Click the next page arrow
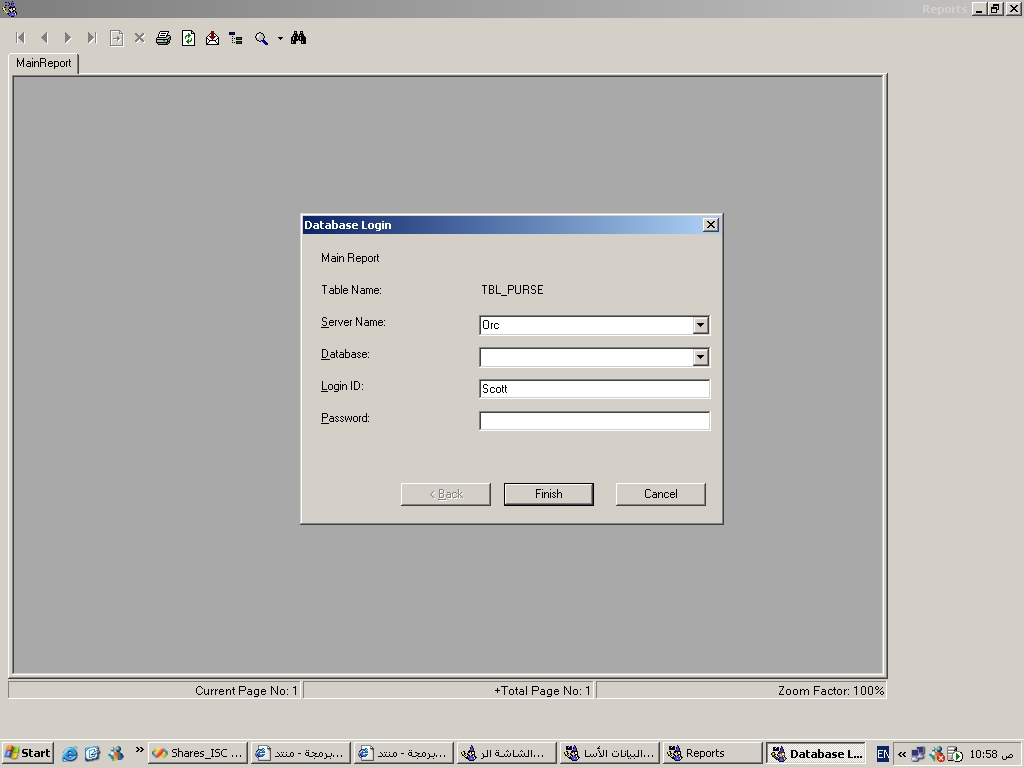The height and width of the screenshot is (768, 1024). pyautogui.click(x=68, y=38)
